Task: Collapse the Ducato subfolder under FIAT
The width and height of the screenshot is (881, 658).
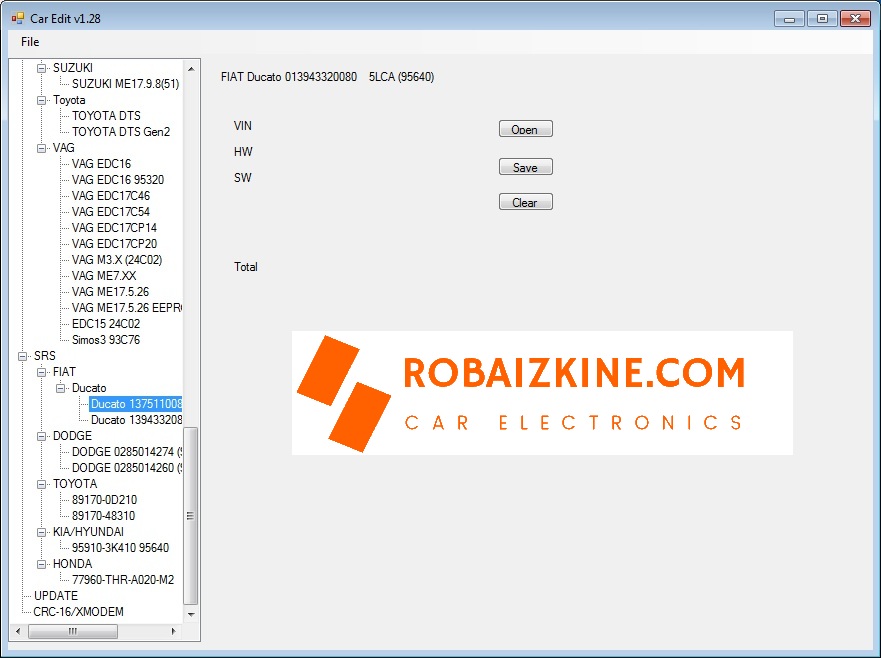Action: point(61,388)
